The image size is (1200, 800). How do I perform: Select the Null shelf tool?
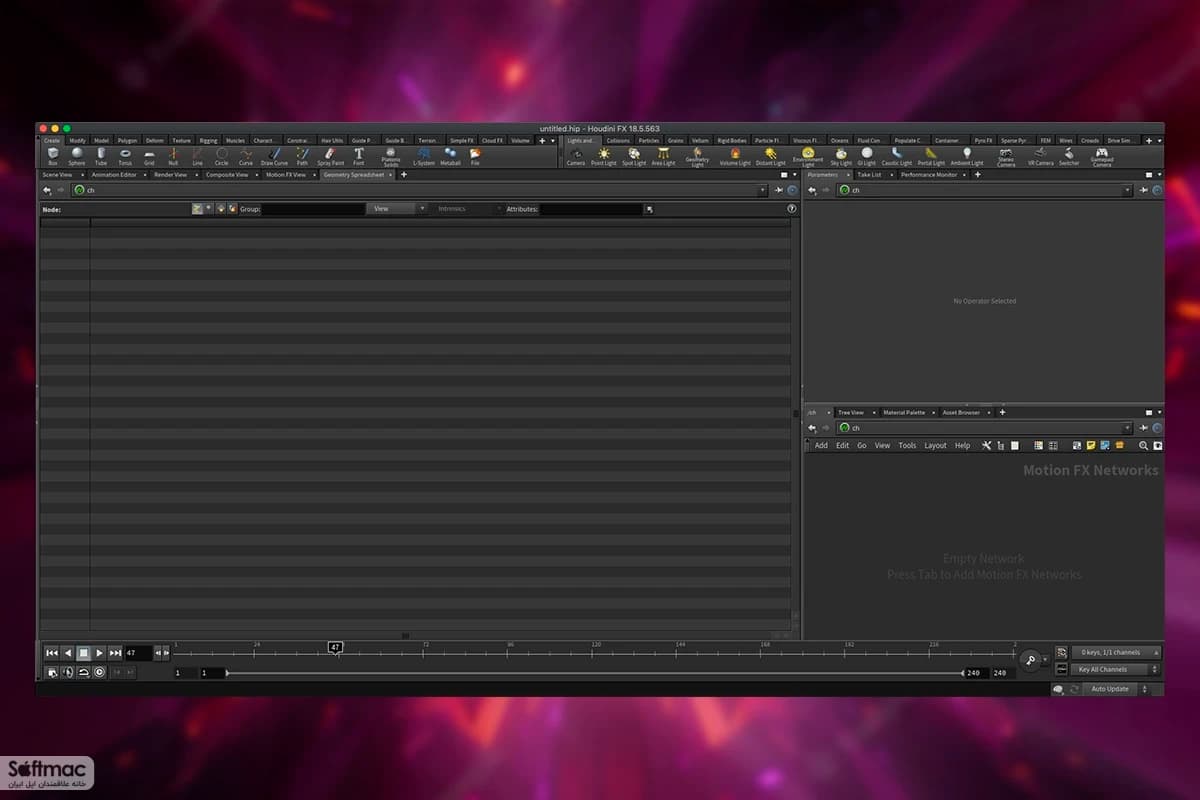pyautogui.click(x=173, y=156)
